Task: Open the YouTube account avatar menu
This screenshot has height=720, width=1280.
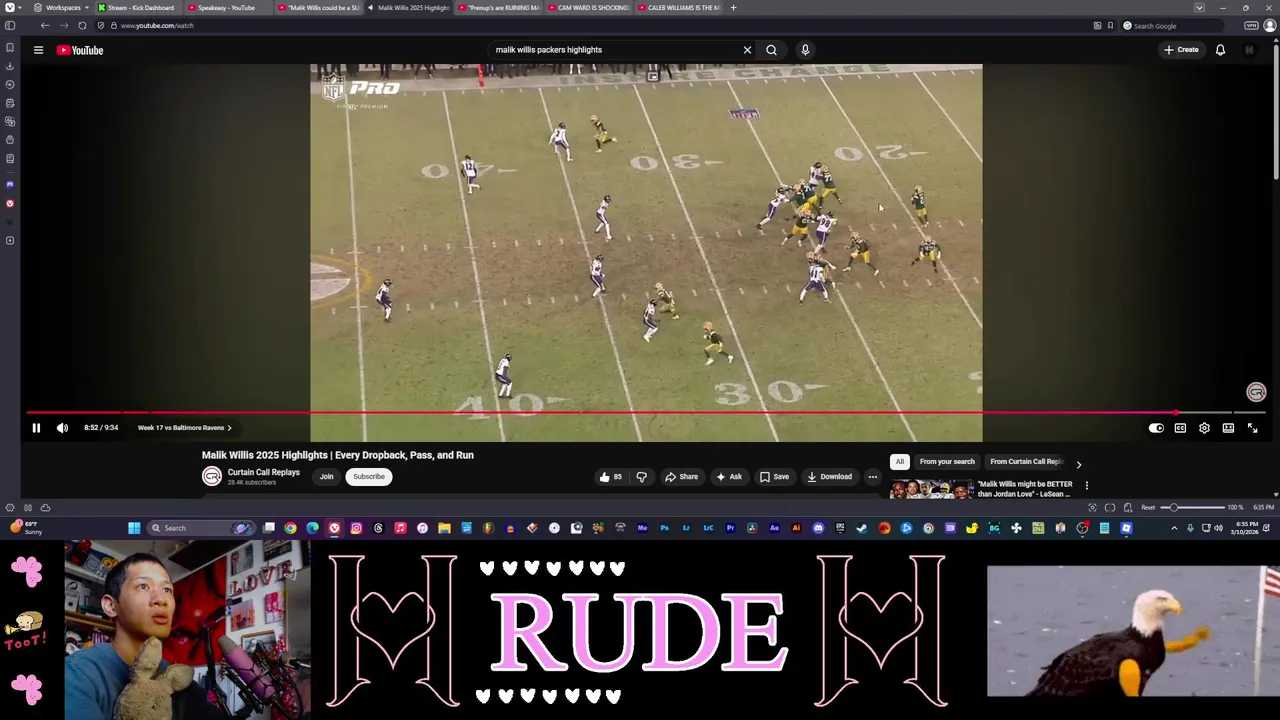Action: click(1249, 50)
